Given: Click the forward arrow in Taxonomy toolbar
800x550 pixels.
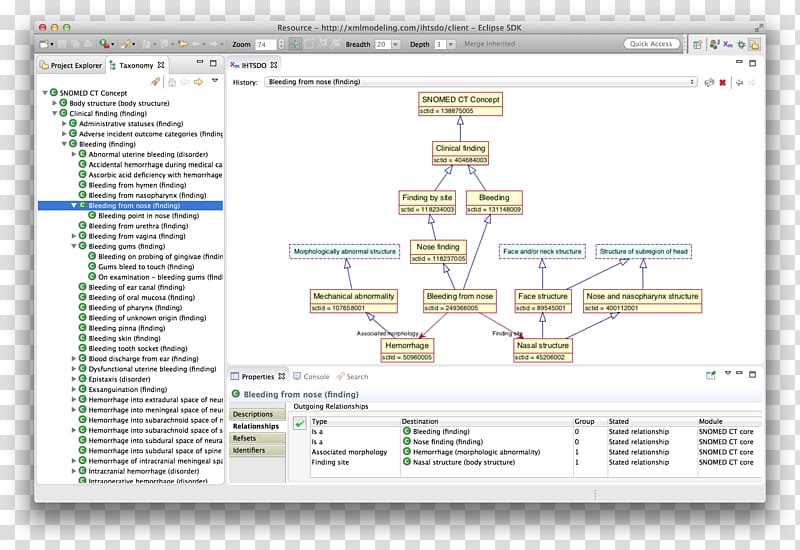Looking at the screenshot, I should click(x=198, y=82).
